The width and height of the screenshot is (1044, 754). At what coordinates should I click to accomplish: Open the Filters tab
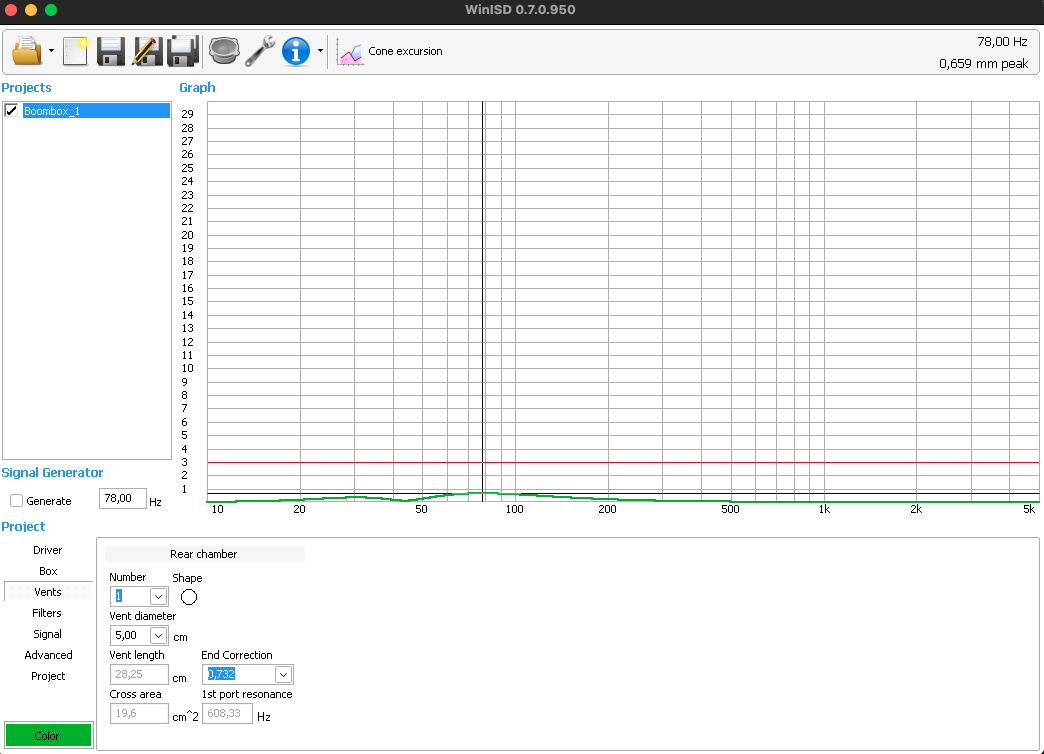click(x=48, y=613)
